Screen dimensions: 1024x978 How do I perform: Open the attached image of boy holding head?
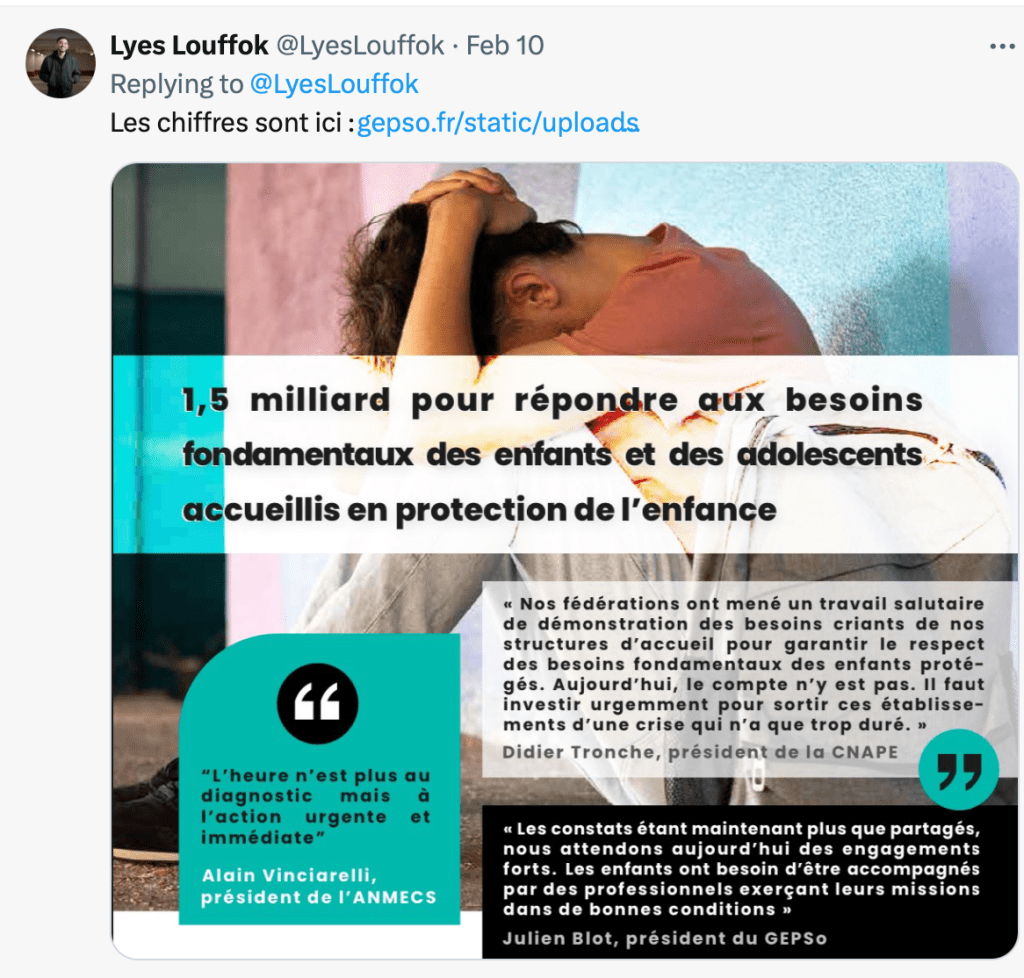565,560
